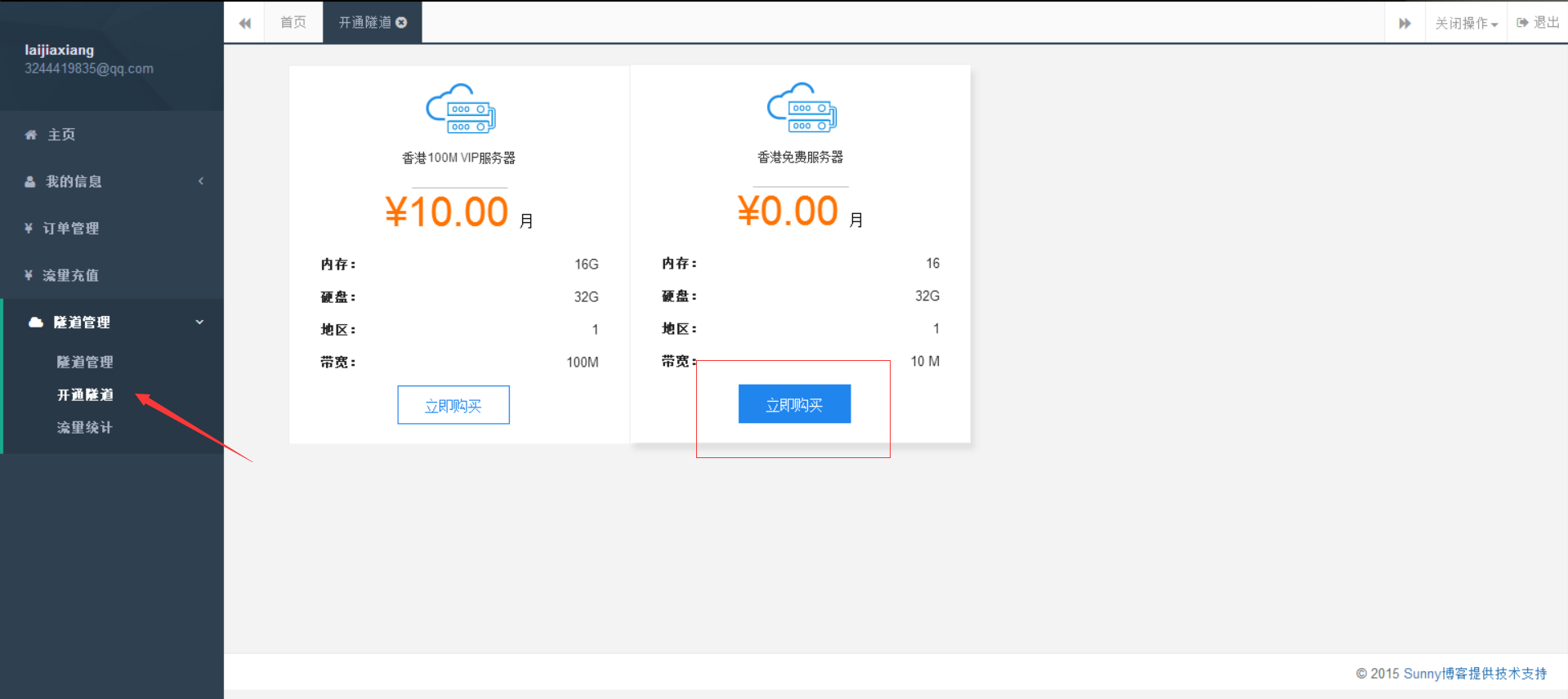
Task: Close the 开通隧道 tab with its x icon
Action: pyautogui.click(x=401, y=23)
